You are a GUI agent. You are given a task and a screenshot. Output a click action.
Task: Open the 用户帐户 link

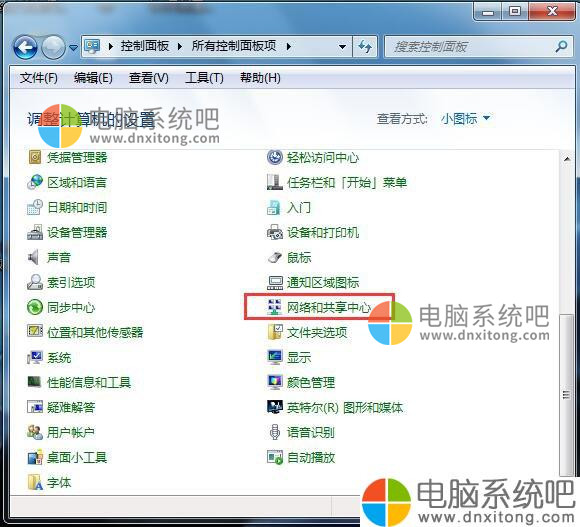tap(71, 432)
